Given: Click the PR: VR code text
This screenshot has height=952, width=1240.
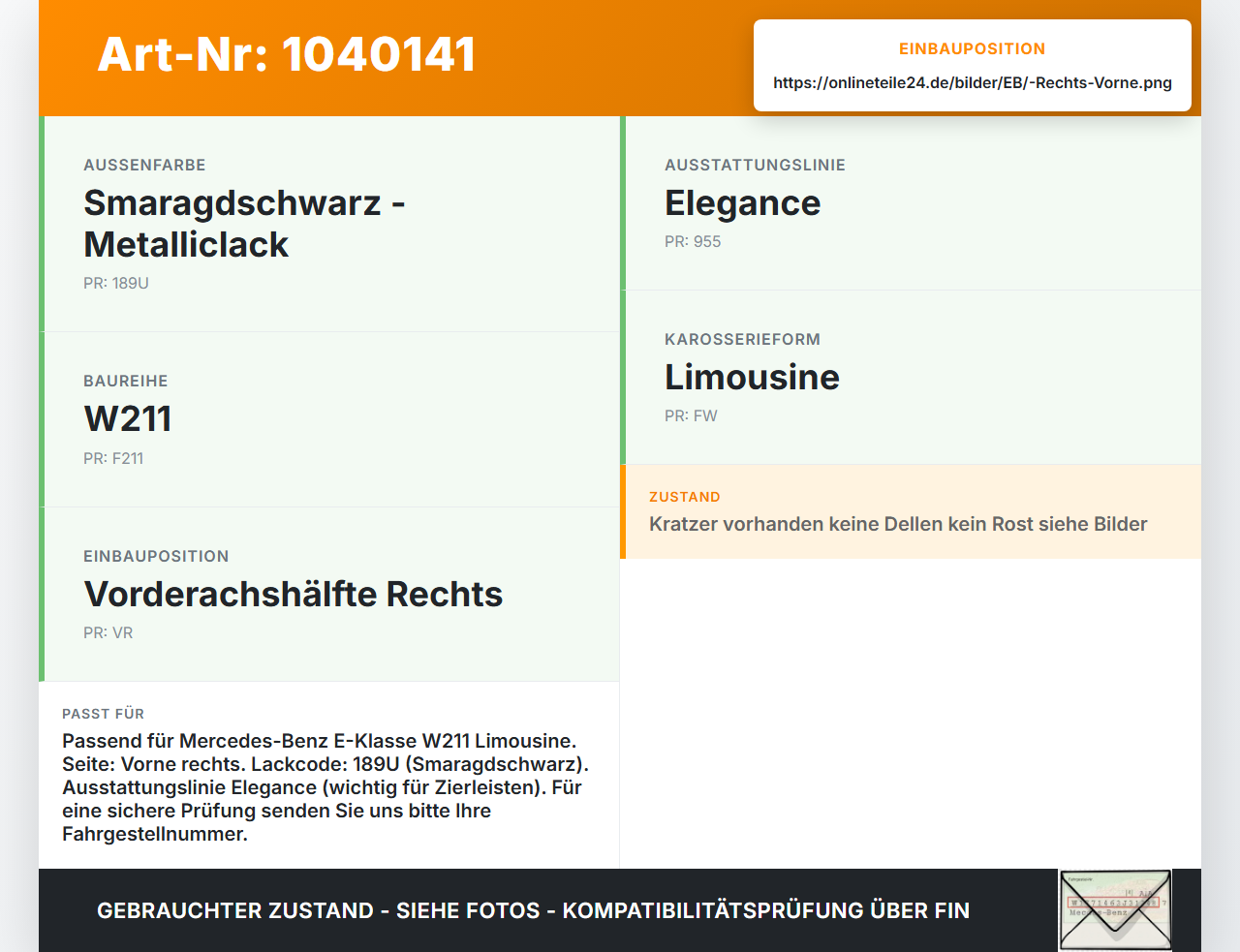Looking at the screenshot, I should pyautogui.click(x=108, y=632).
